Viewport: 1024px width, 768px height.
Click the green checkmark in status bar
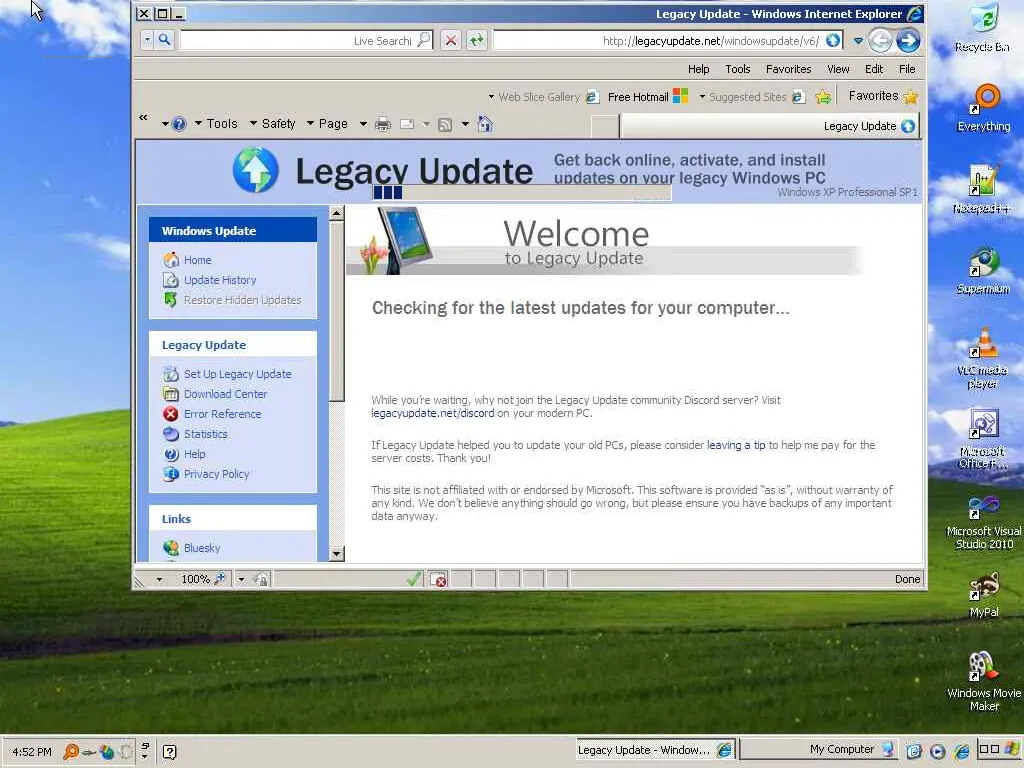pyautogui.click(x=413, y=579)
